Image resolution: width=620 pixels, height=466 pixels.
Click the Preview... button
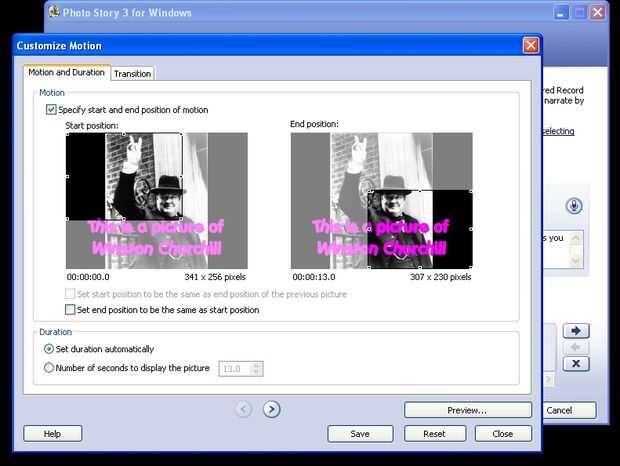point(468,410)
